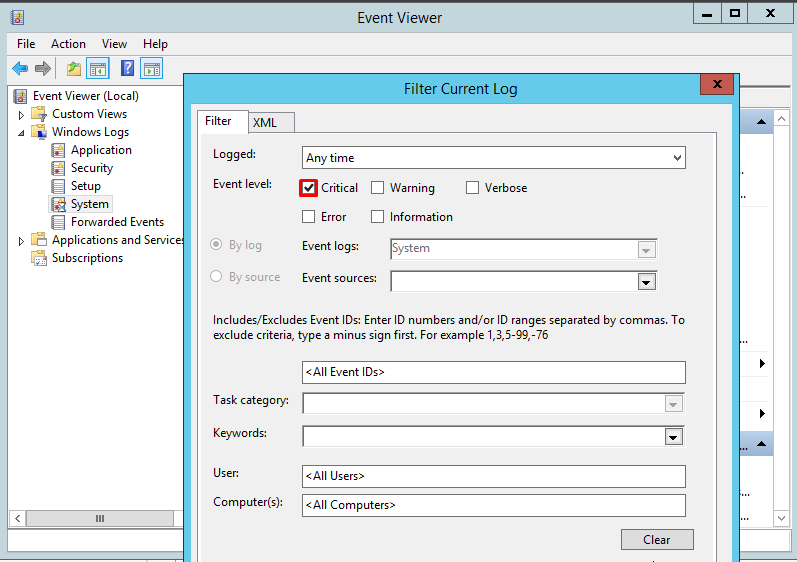The width and height of the screenshot is (797, 562).
Task: Open the Keywords dropdown arrow
Action: click(x=673, y=436)
